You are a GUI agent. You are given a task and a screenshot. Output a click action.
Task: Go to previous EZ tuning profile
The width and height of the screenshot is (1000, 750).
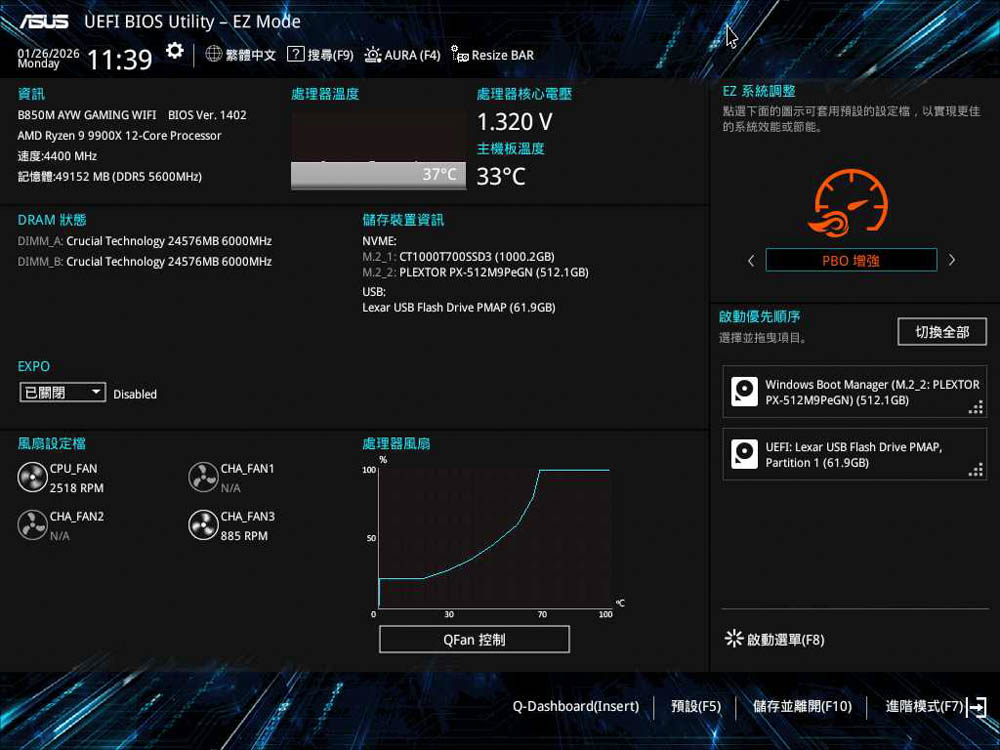click(752, 261)
